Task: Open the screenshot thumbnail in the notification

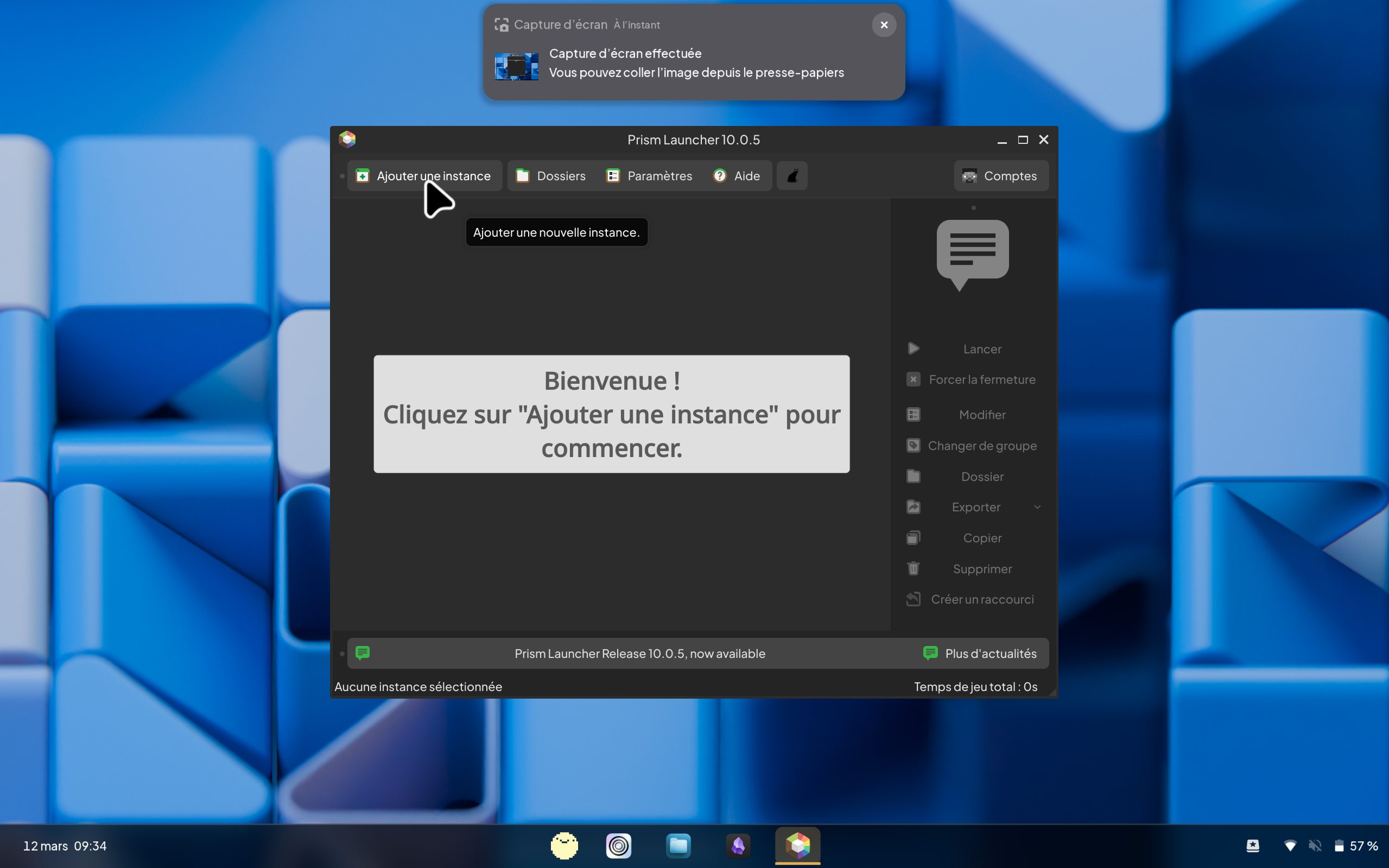Action: (516, 66)
